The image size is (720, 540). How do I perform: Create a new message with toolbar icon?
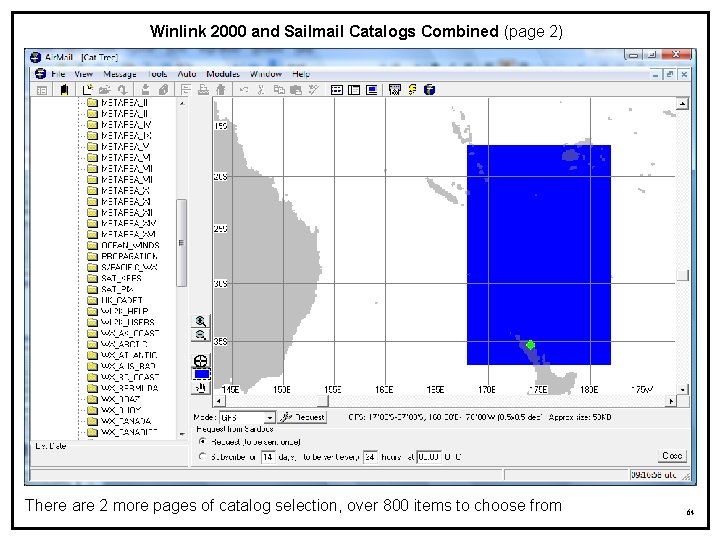87,90
